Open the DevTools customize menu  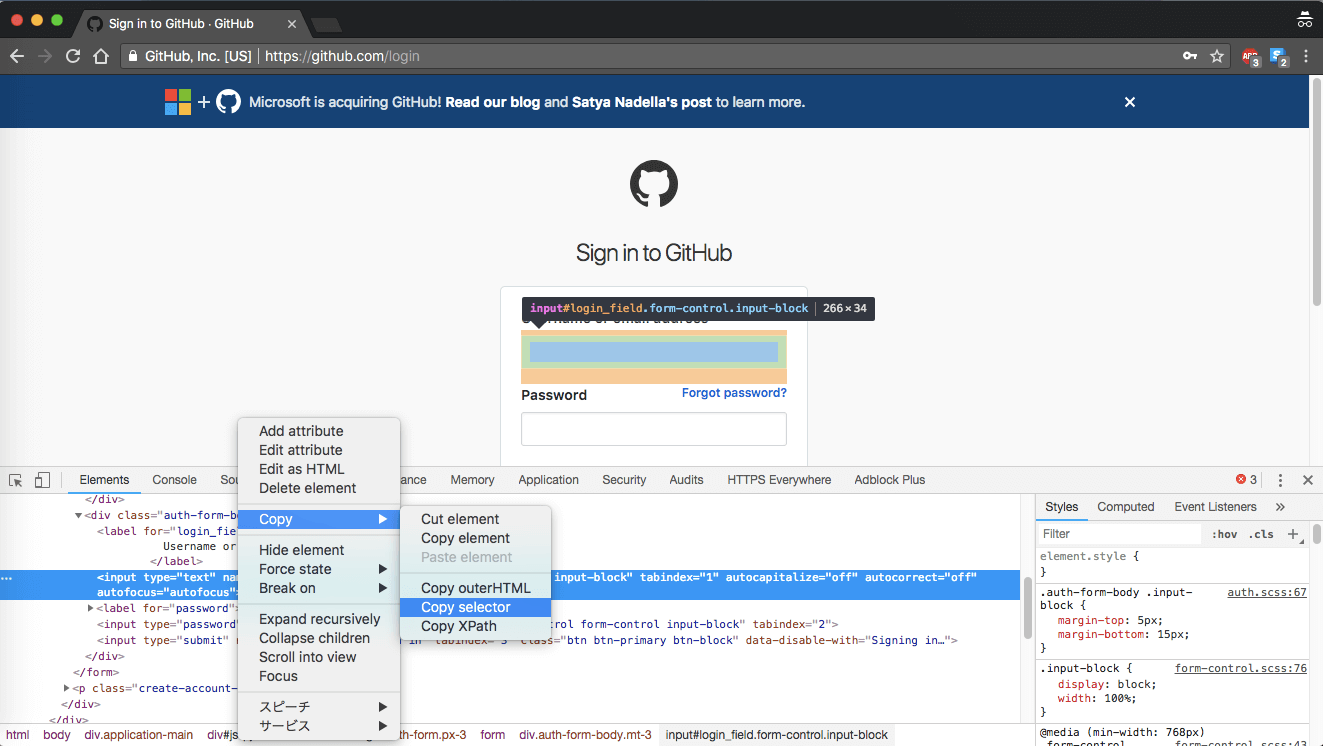click(x=1280, y=480)
